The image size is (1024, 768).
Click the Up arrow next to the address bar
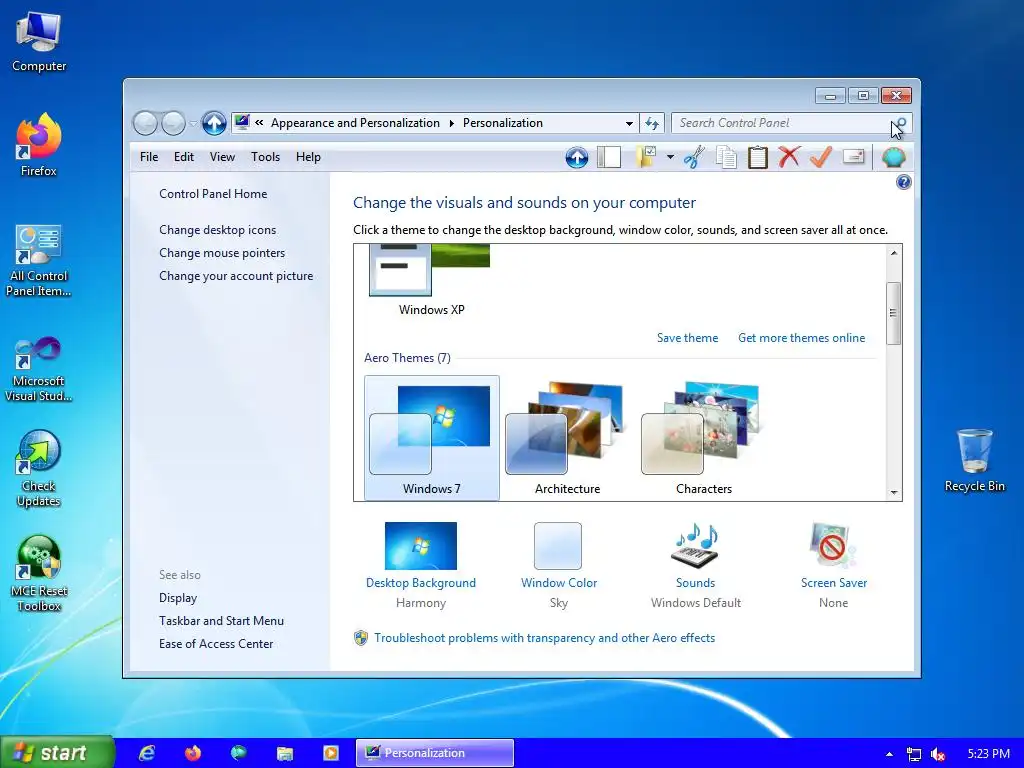pyautogui.click(x=214, y=123)
